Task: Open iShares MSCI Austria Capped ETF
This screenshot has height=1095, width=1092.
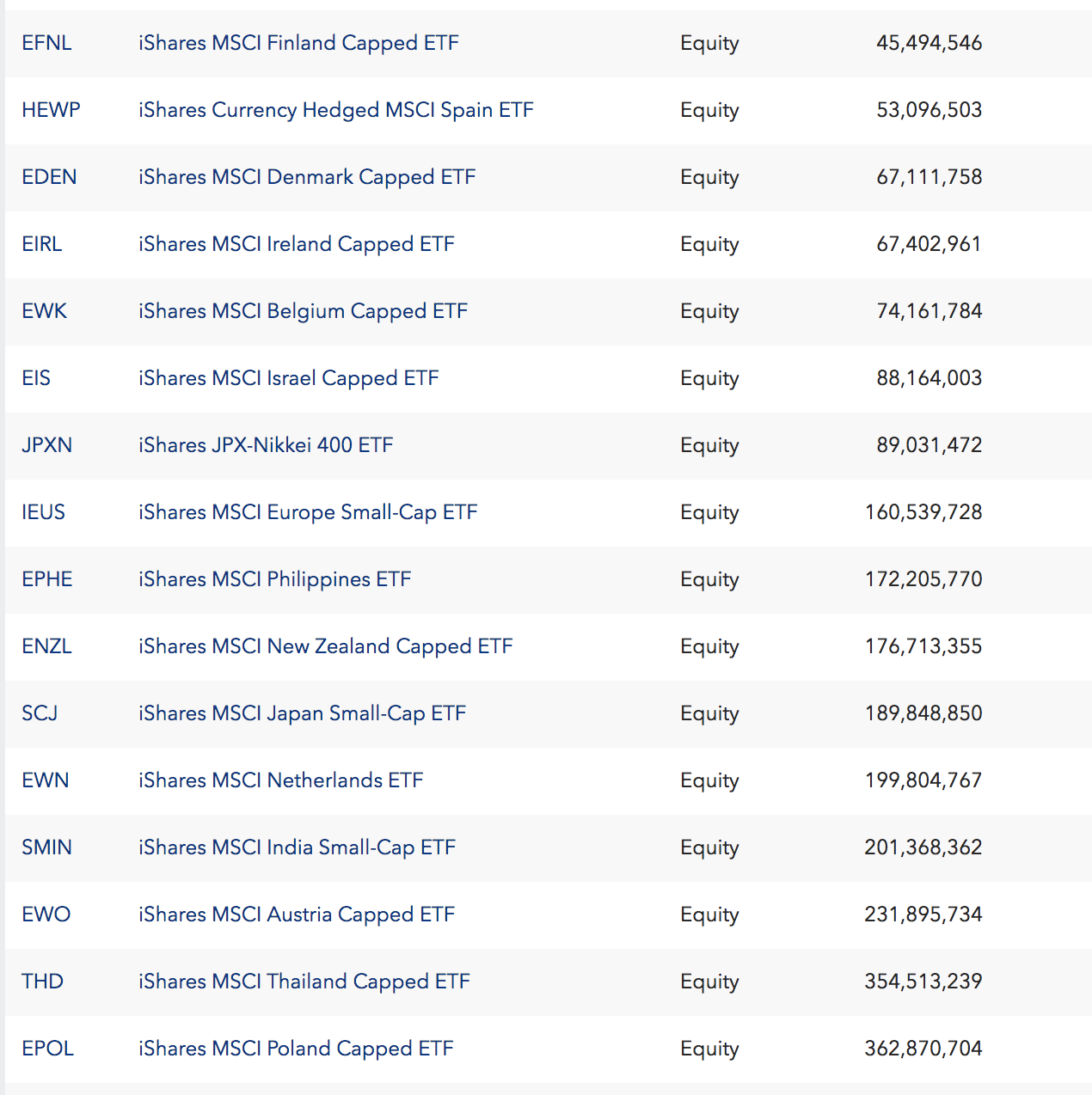Action: click(x=297, y=915)
